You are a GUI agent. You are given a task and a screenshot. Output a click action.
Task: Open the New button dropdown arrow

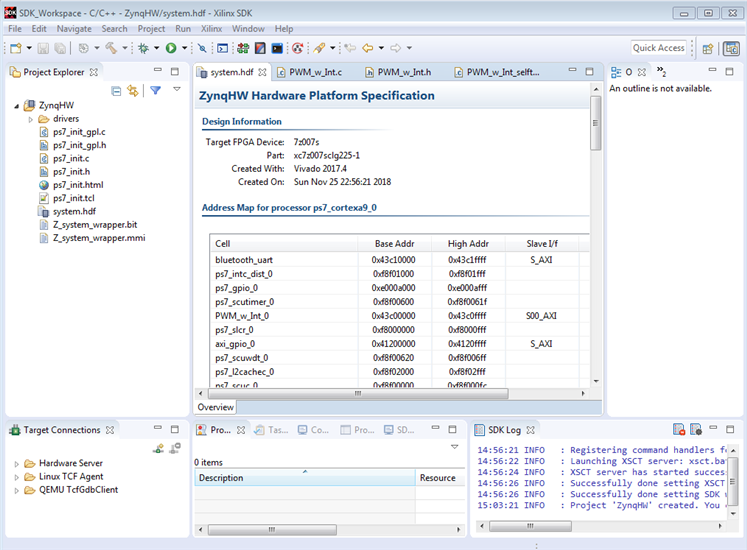tap(29, 48)
